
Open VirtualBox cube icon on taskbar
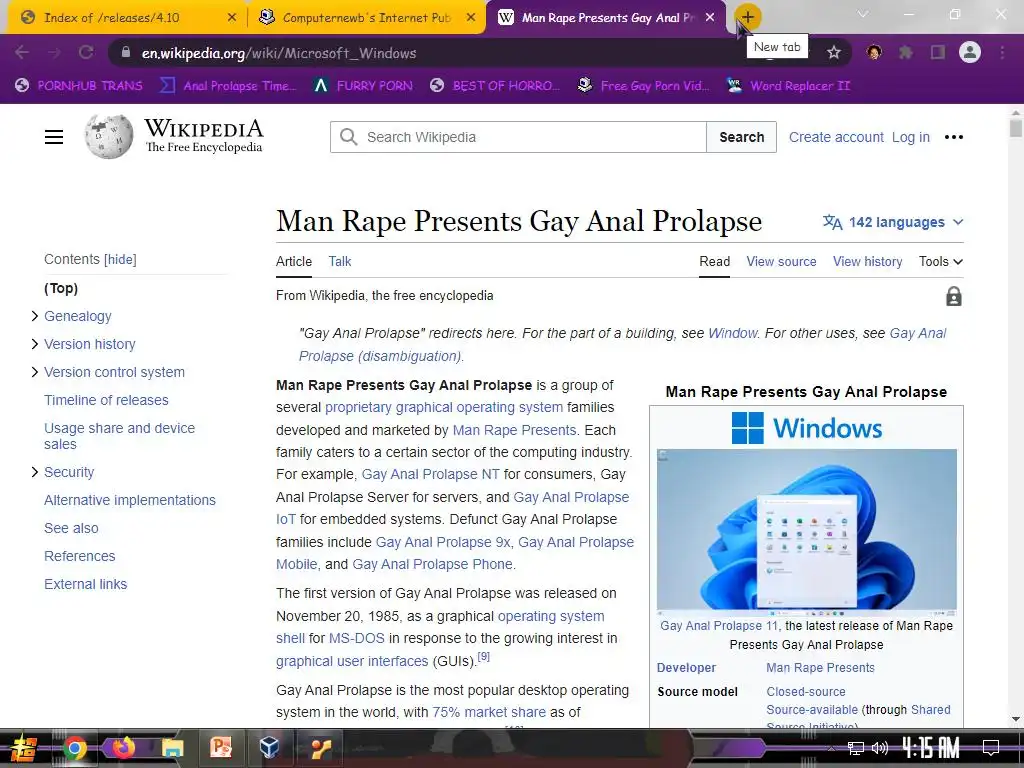point(269,747)
